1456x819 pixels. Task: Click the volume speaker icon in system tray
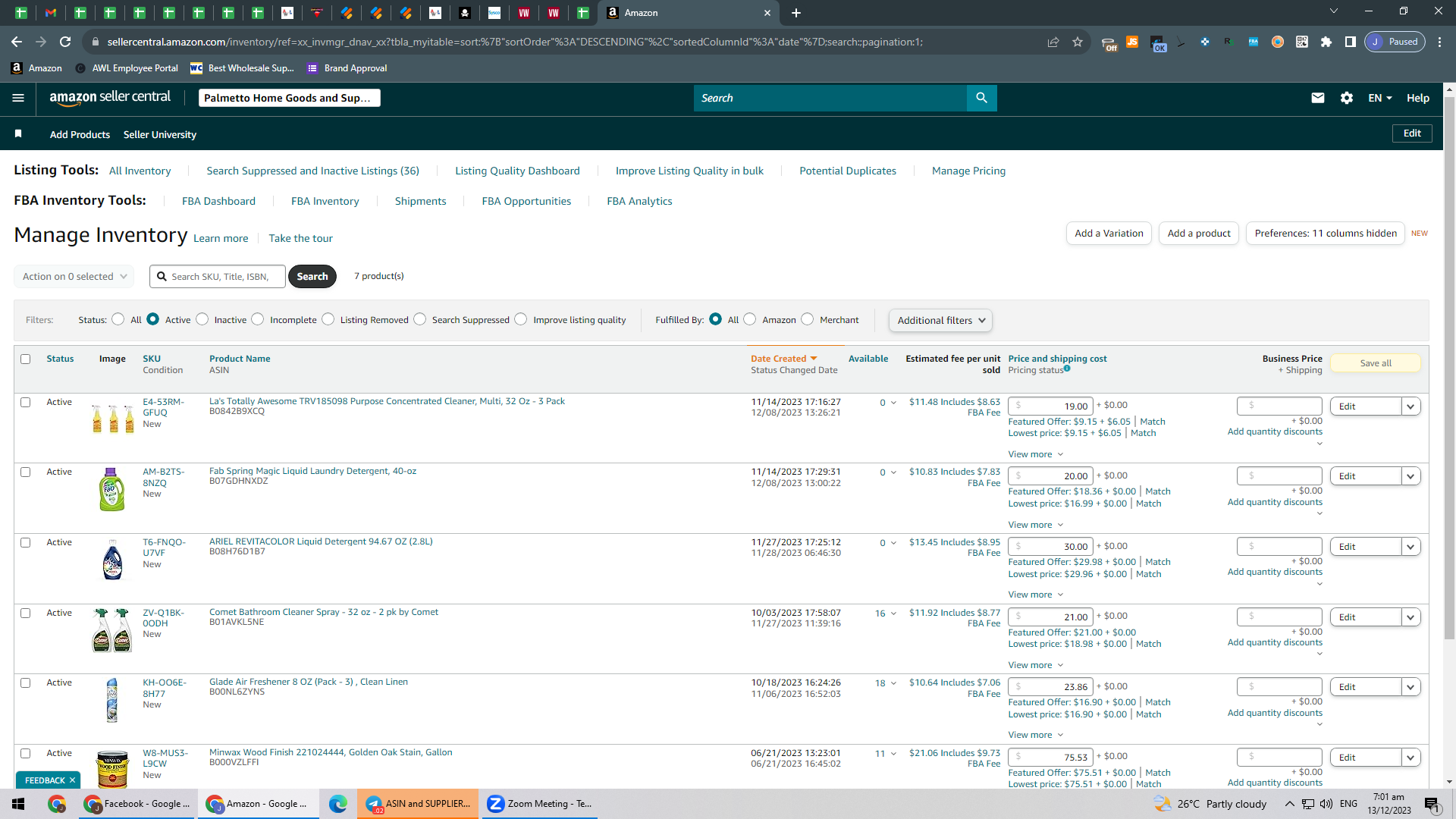1326,804
